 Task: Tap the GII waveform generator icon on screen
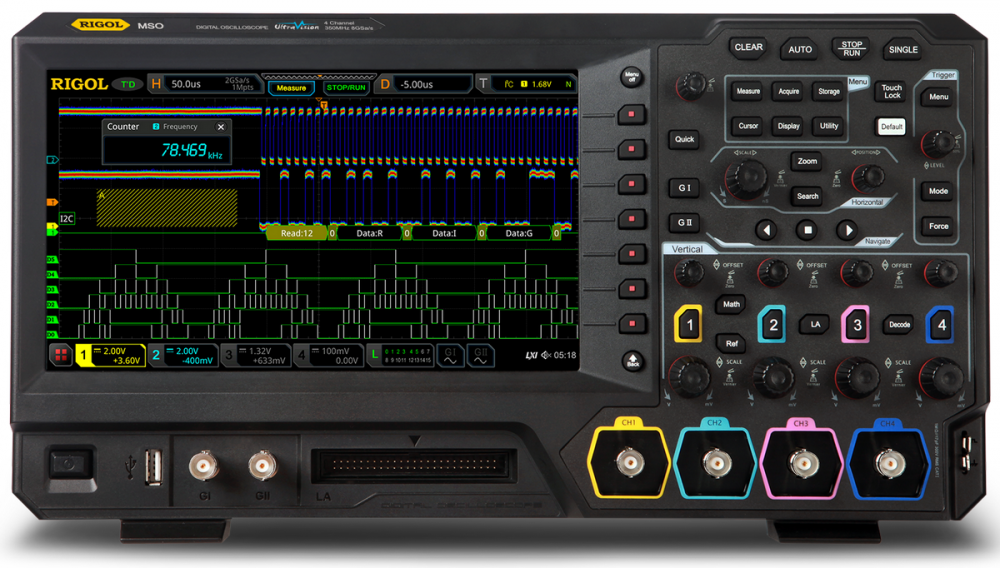(480, 355)
